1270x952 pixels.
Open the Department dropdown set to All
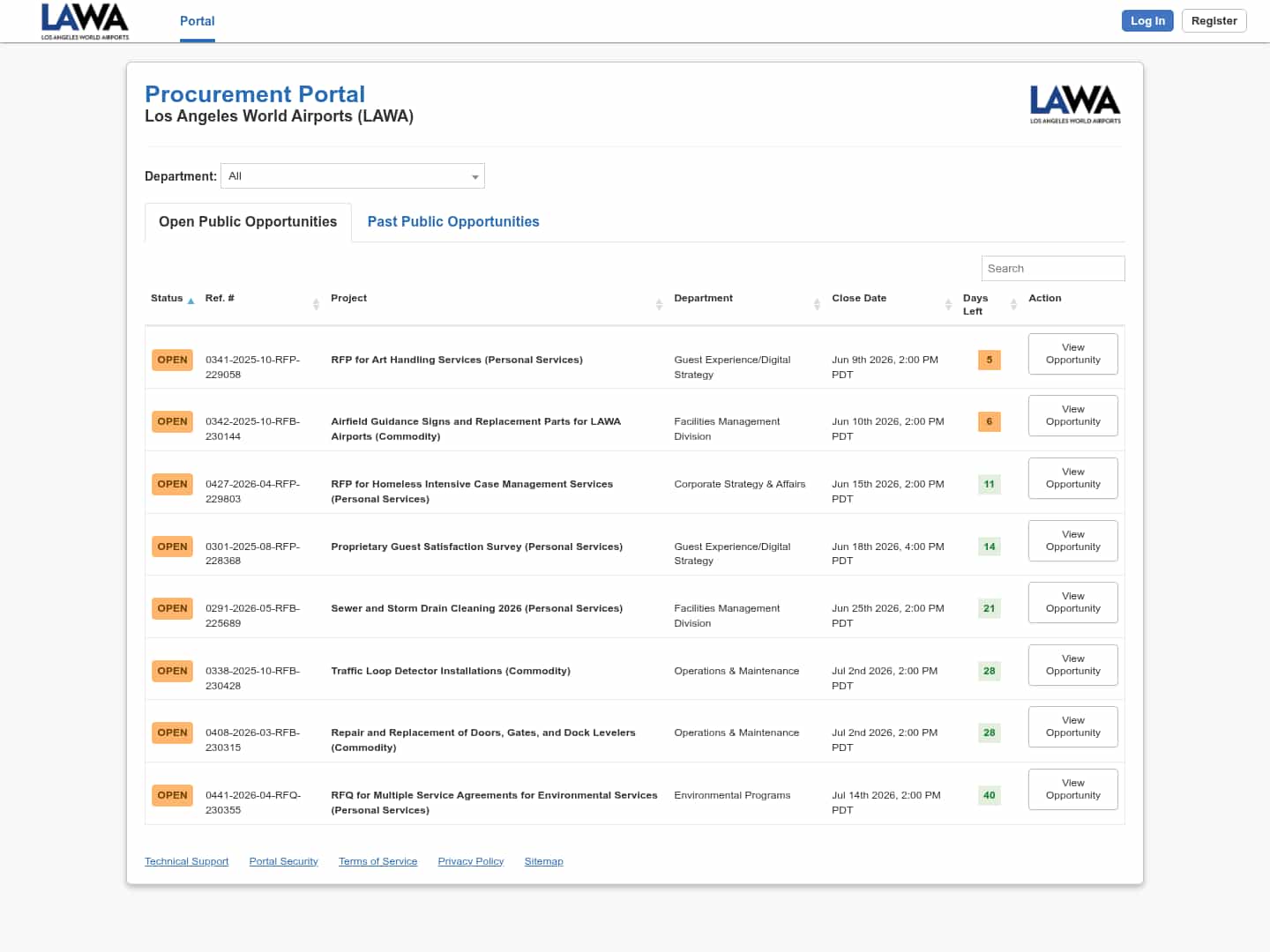pyautogui.click(x=353, y=176)
